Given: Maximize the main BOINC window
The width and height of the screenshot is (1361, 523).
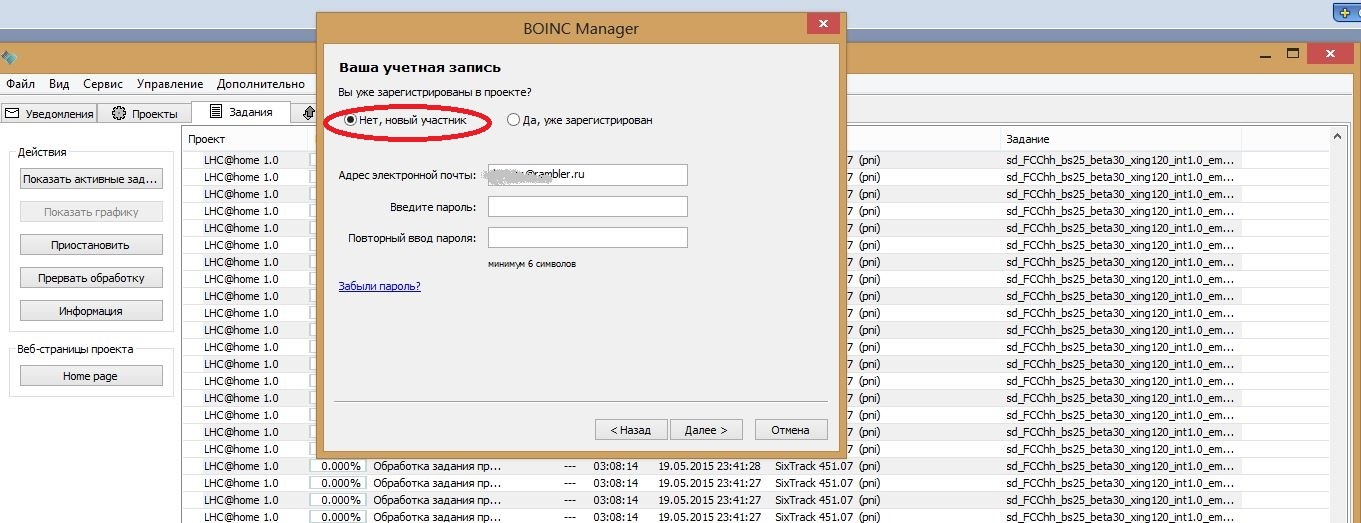Looking at the screenshot, I should pos(1292,53).
